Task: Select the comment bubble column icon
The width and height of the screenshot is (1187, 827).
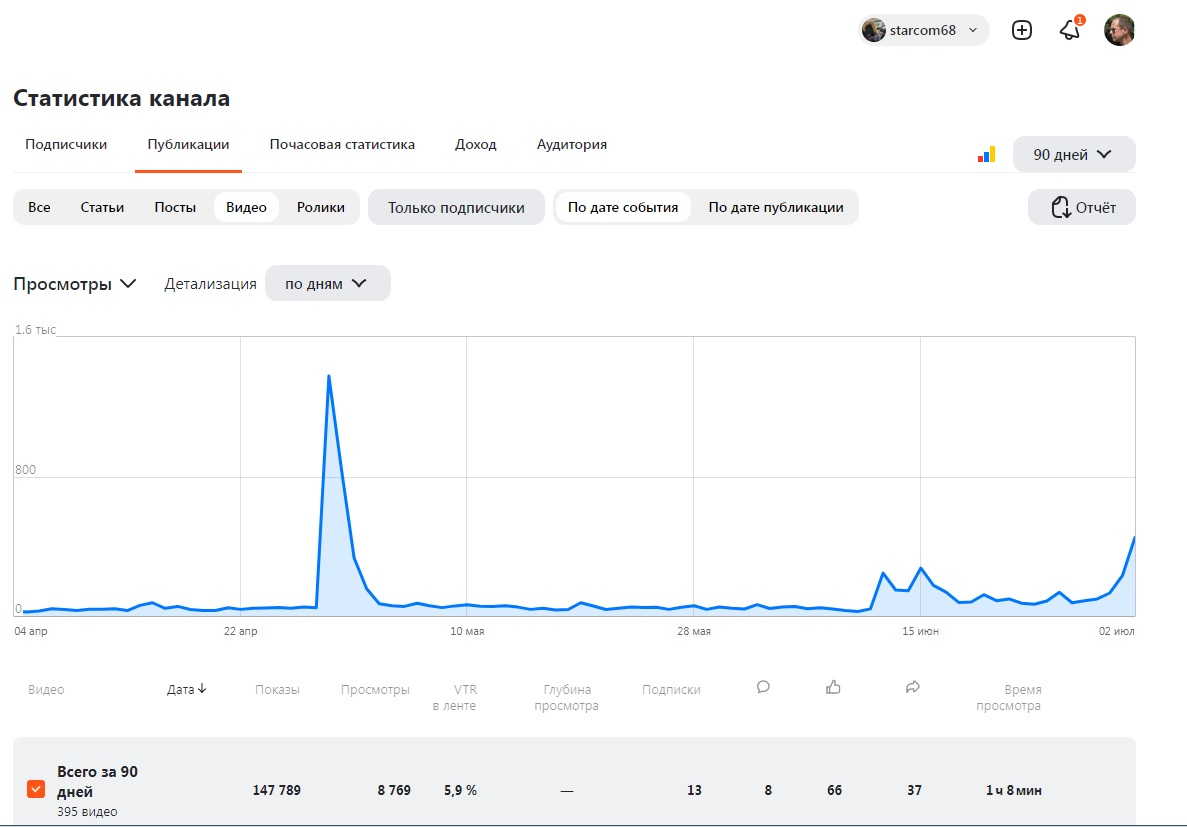Action: pyautogui.click(x=763, y=687)
